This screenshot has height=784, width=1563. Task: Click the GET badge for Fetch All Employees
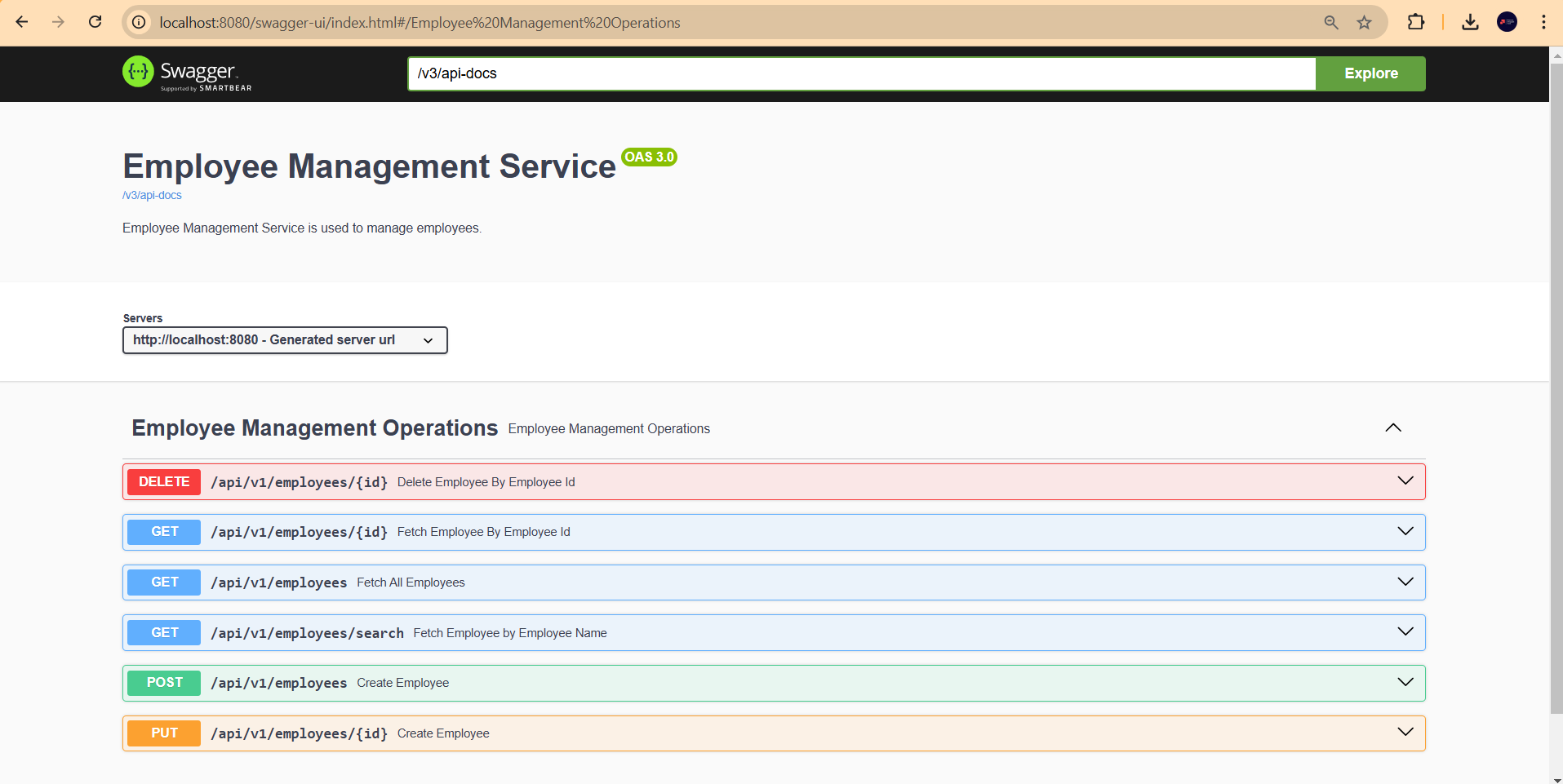tap(164, 582)
